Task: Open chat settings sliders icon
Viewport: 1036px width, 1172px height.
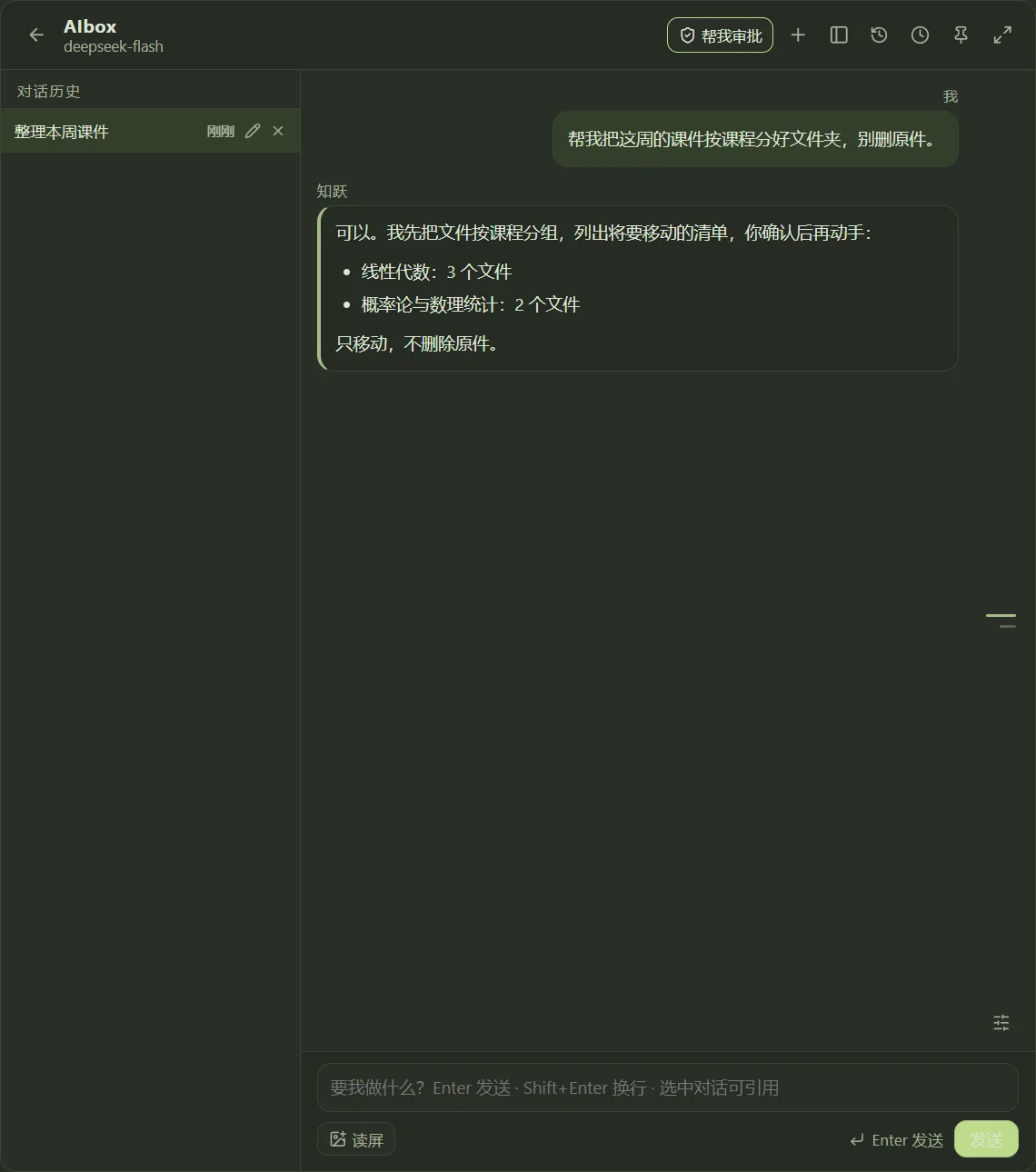Action: 1001,1023
